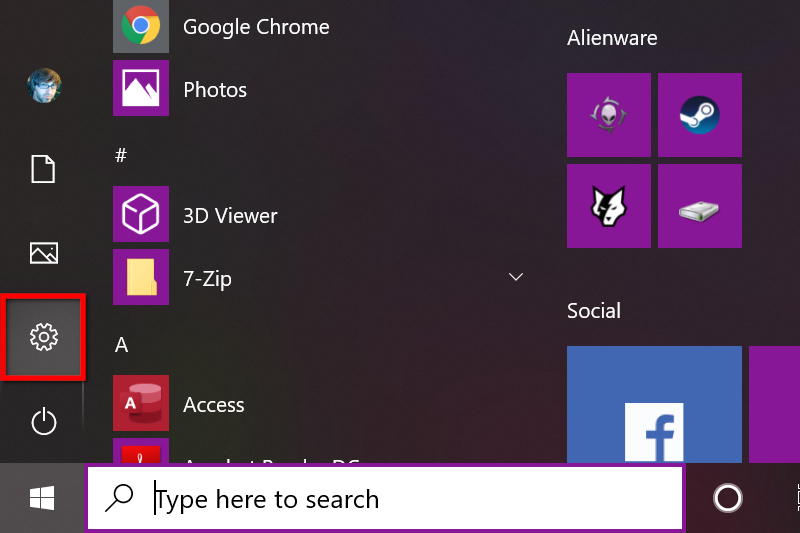Click the '#' letter header in app list

pos(121,155)
